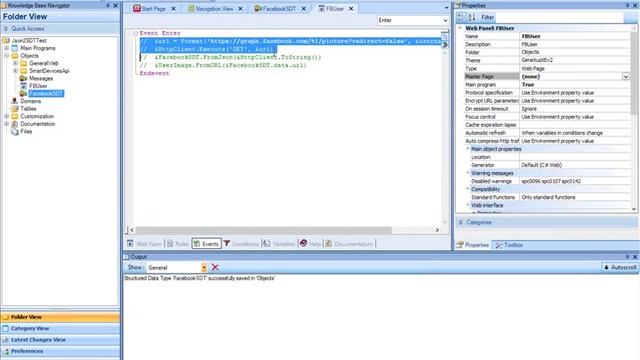Switch to Folder View

60,317
